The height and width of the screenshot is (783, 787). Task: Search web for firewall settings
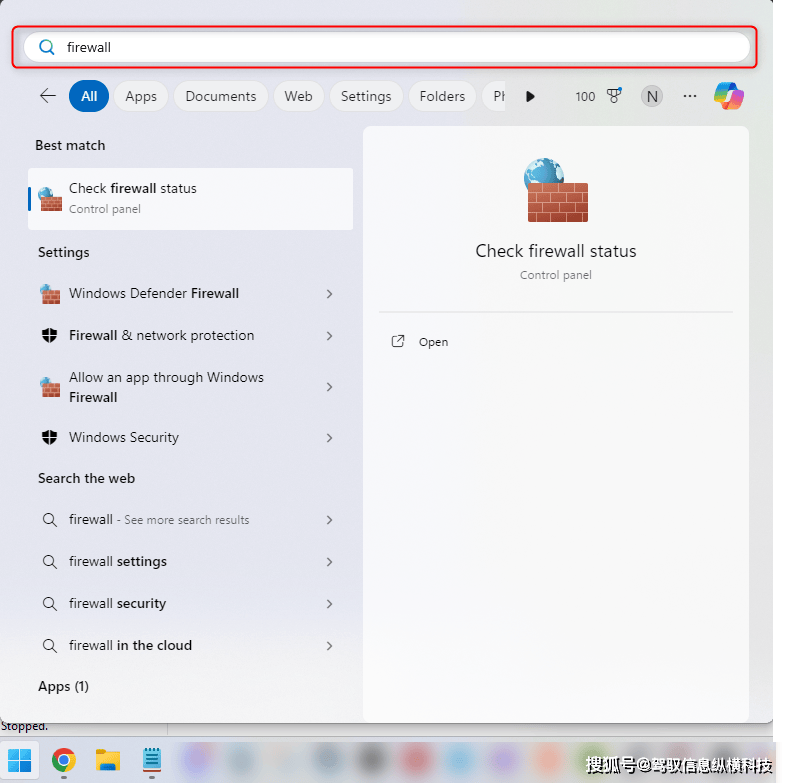(x=188, y=561)
